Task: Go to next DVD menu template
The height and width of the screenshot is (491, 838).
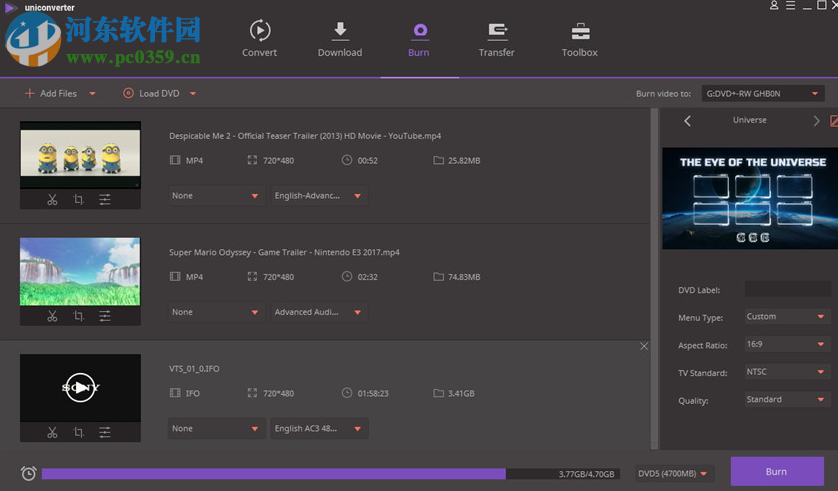Action: coord(816,121)
